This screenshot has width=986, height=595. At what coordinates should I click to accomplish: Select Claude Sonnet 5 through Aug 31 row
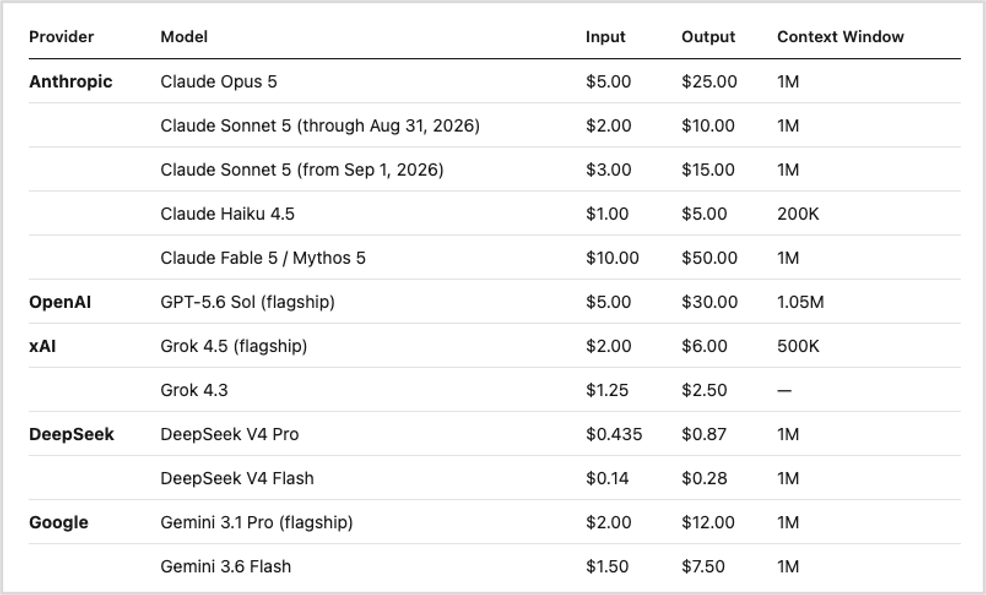[x=494, y=126]
